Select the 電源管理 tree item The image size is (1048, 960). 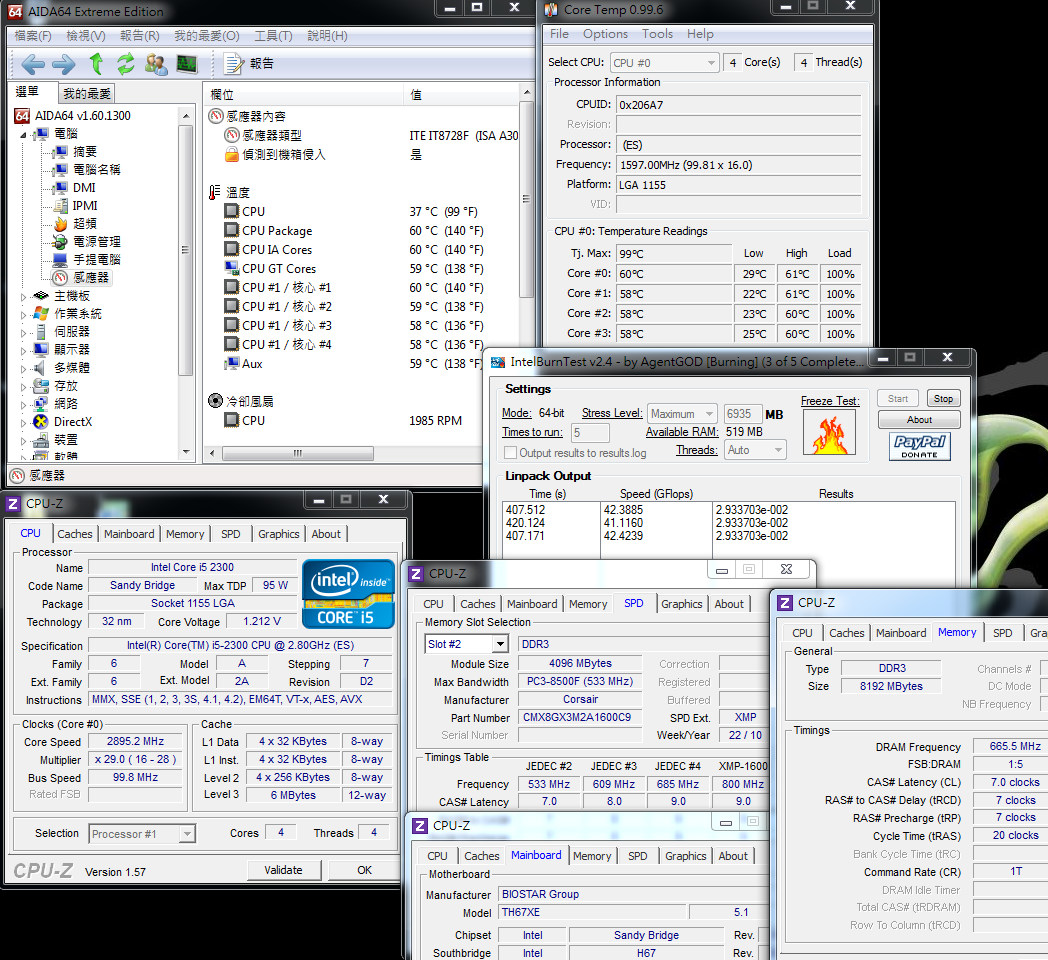(97, 242)
